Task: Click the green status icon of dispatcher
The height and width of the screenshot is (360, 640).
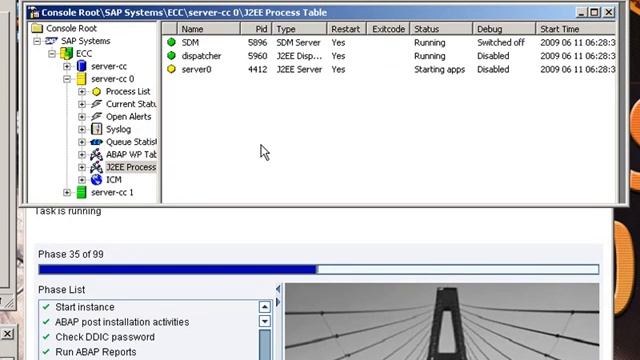Action: point(171,56)
